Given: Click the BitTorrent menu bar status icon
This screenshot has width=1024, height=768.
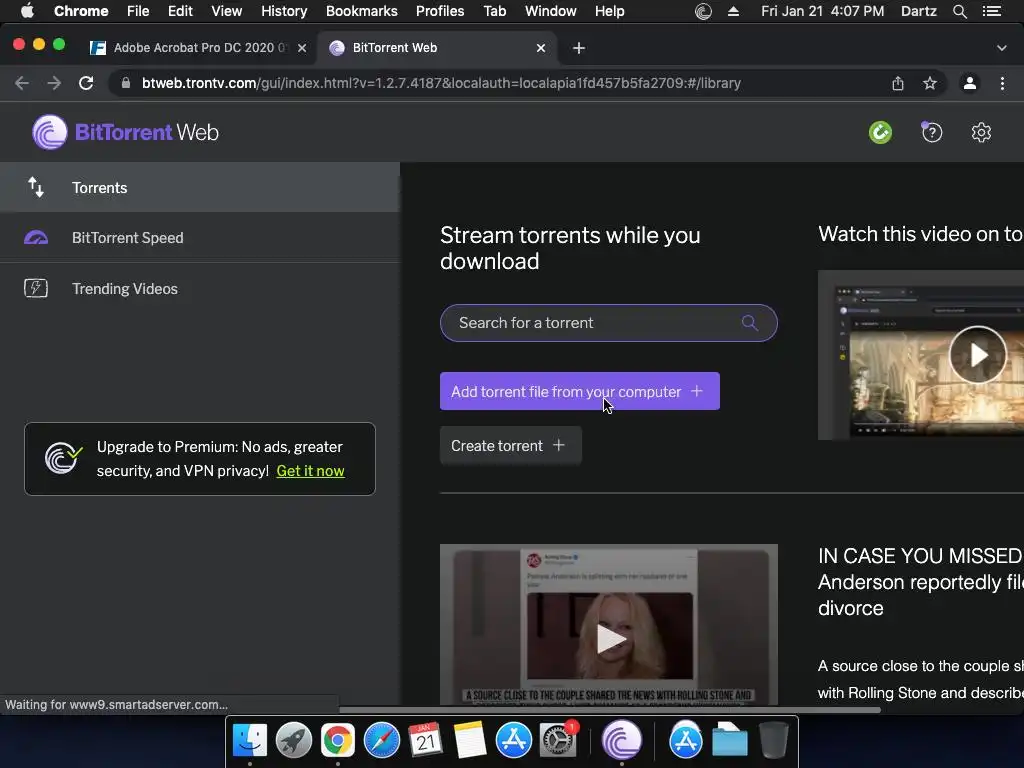Looking at the screenshot, I should [703, 11].
